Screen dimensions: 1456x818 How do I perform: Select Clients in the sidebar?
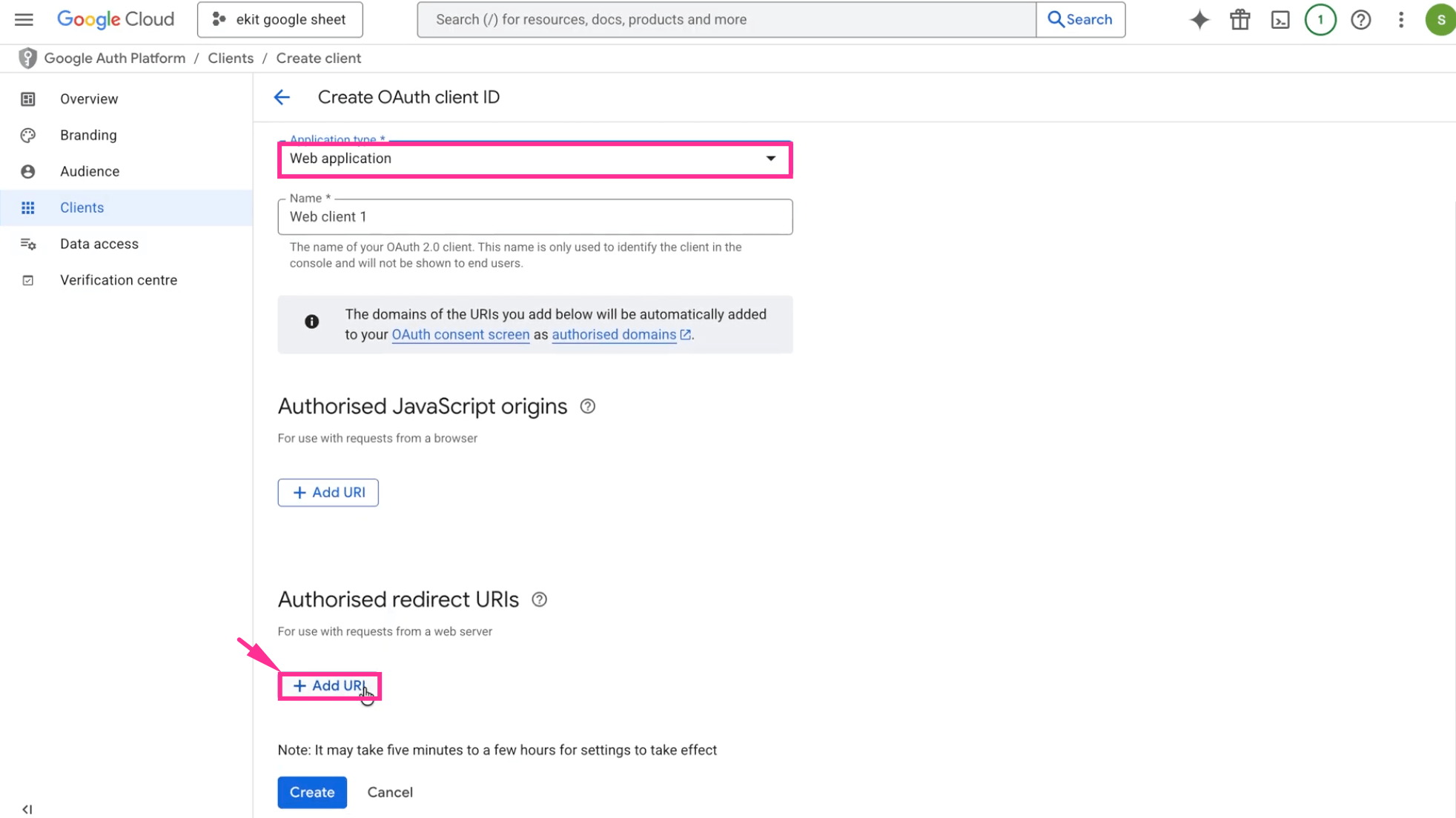click(127, 208)
